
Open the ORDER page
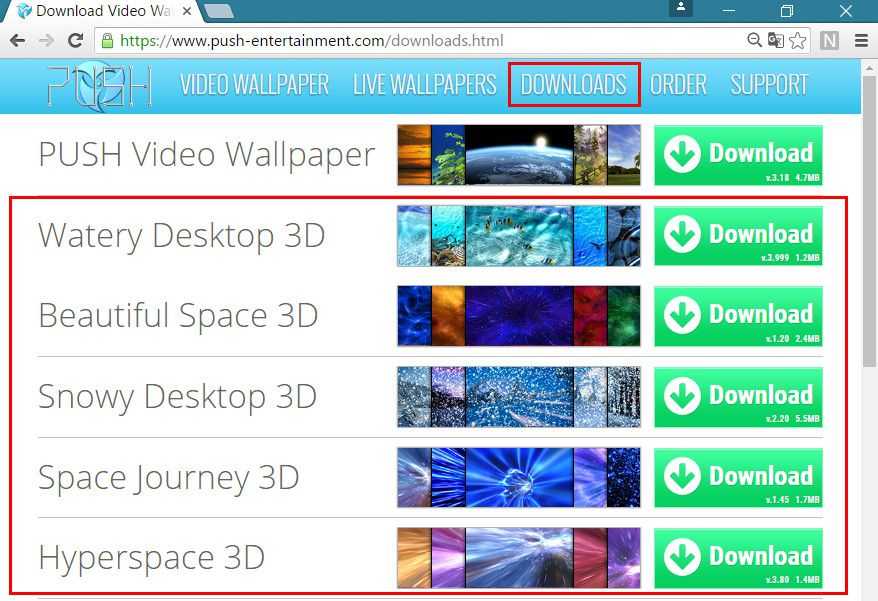[x=678, y=85]
